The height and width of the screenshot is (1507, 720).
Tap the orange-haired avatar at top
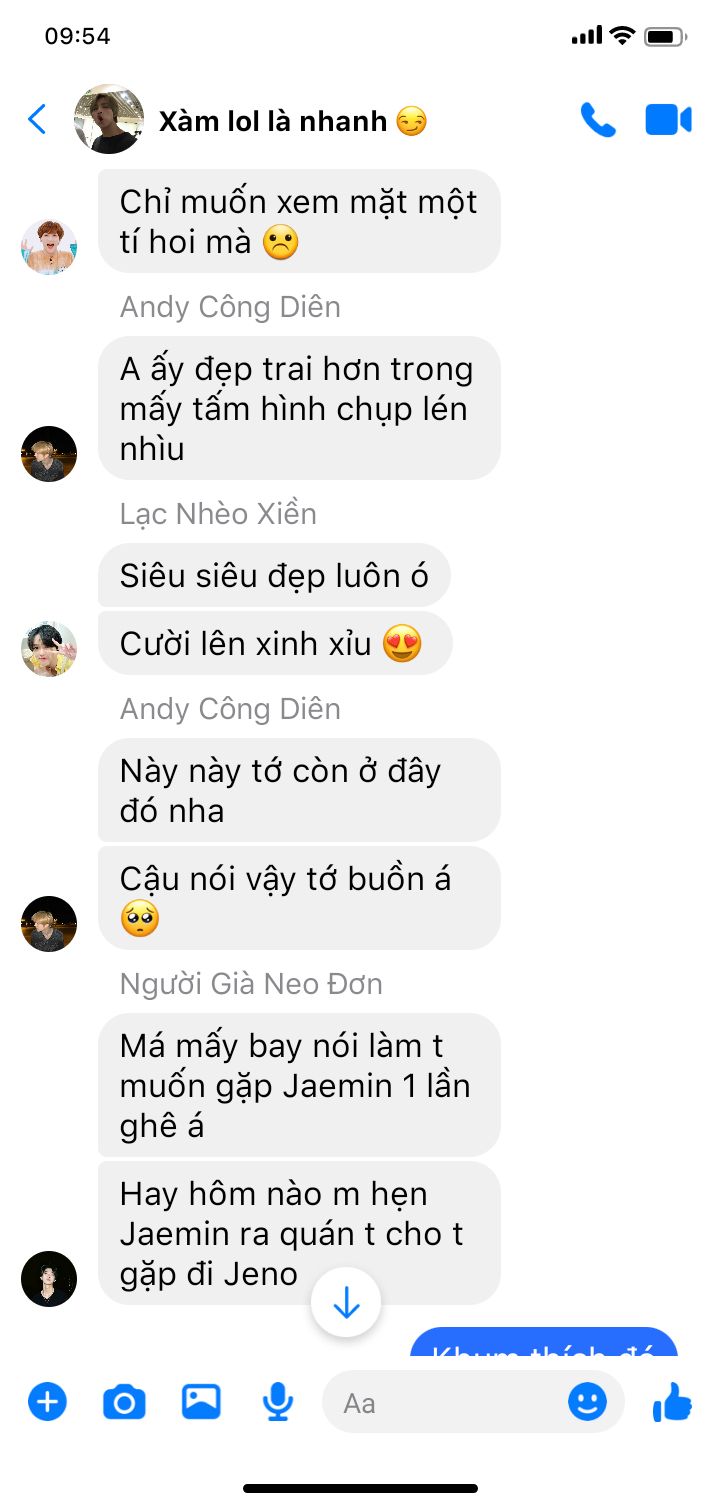tap(49, 246)
